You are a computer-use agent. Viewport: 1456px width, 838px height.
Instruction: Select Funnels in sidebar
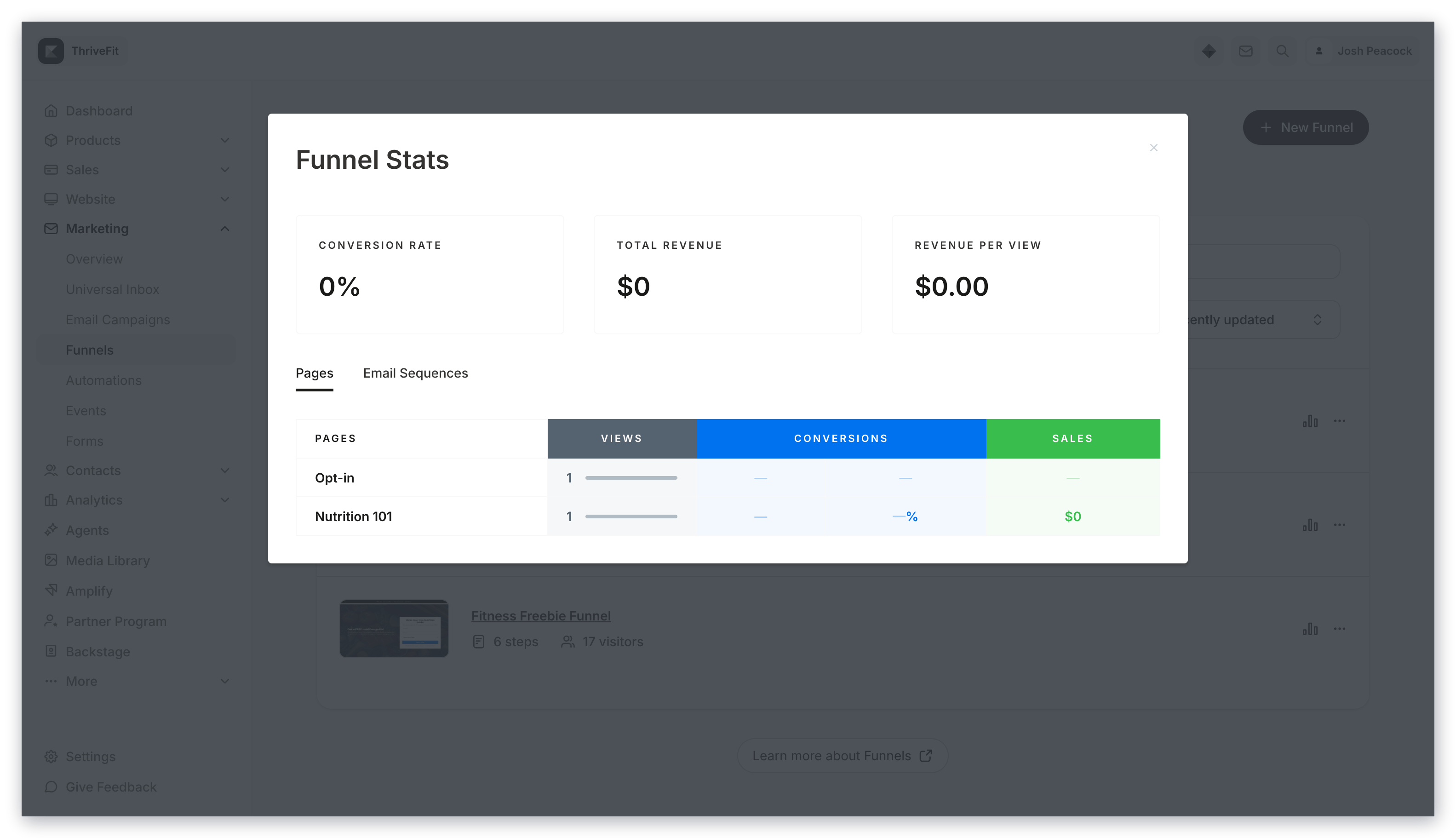click(x=137, y=350)
